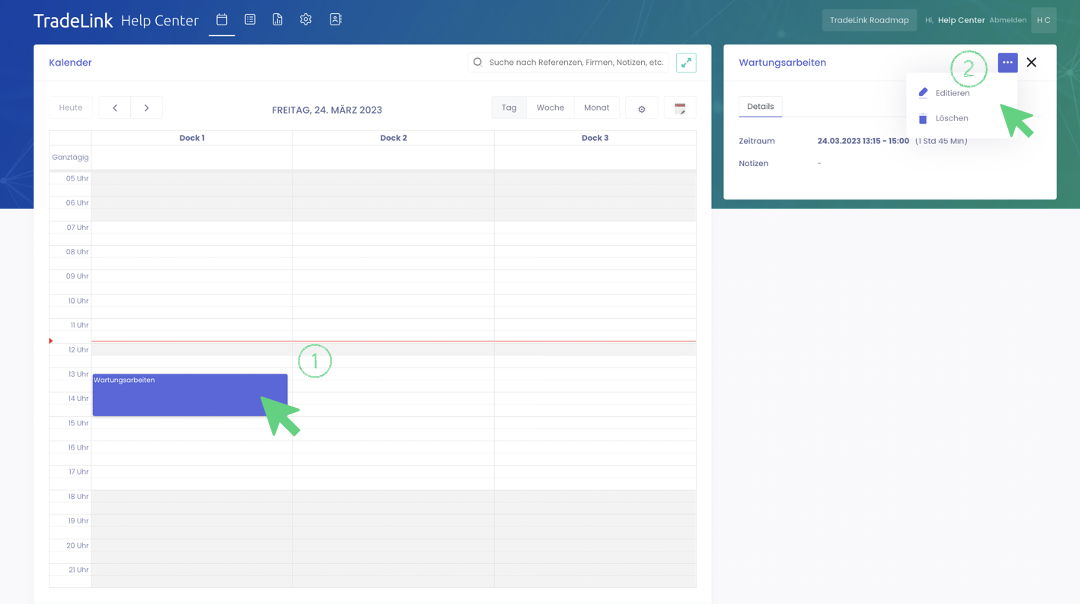Click the Abmelden logout link
The image size is (1080, 604).
point(1007,20)
